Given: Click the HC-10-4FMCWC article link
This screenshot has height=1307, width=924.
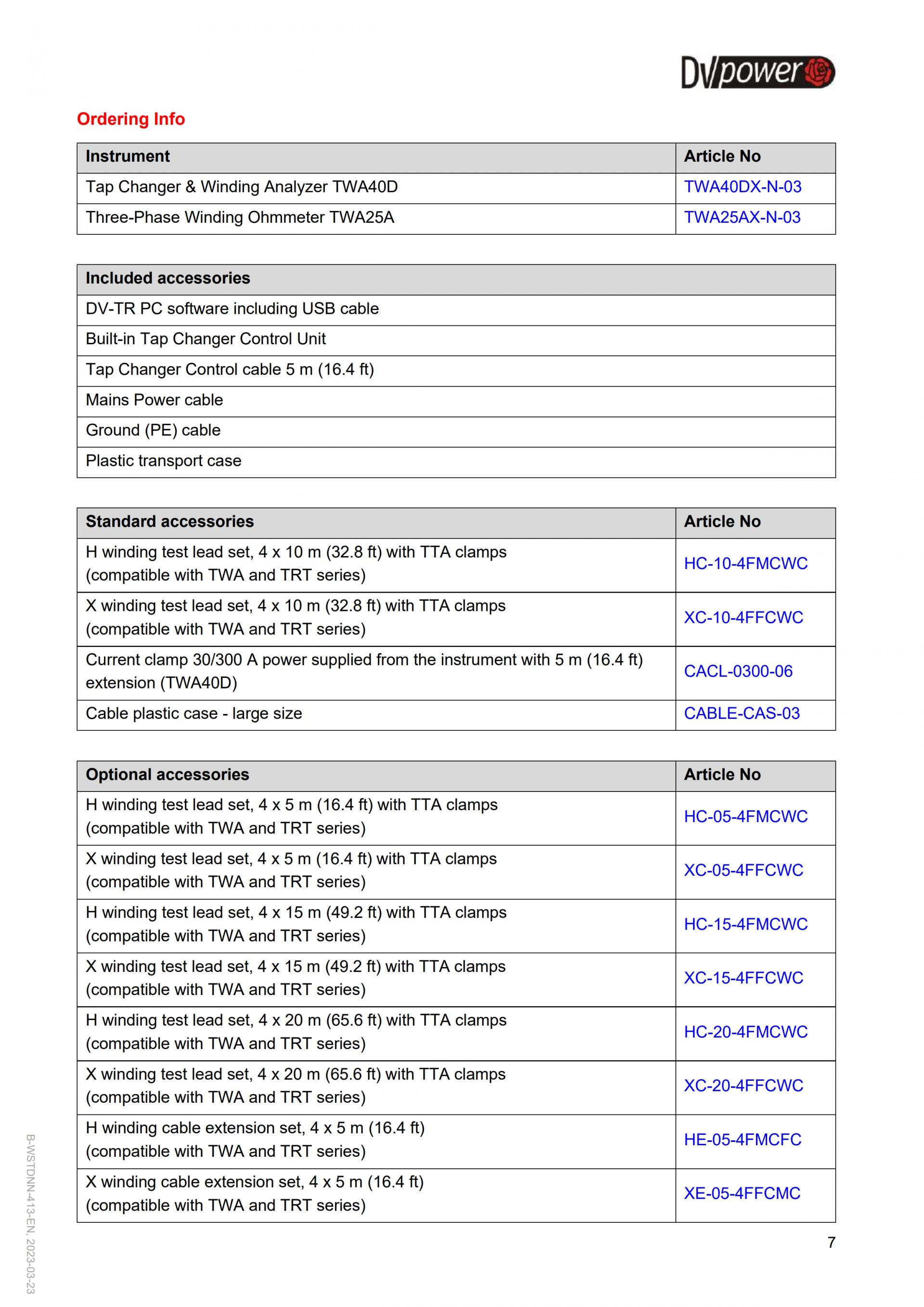Looking at the screenshot, I should coord(745,564).
